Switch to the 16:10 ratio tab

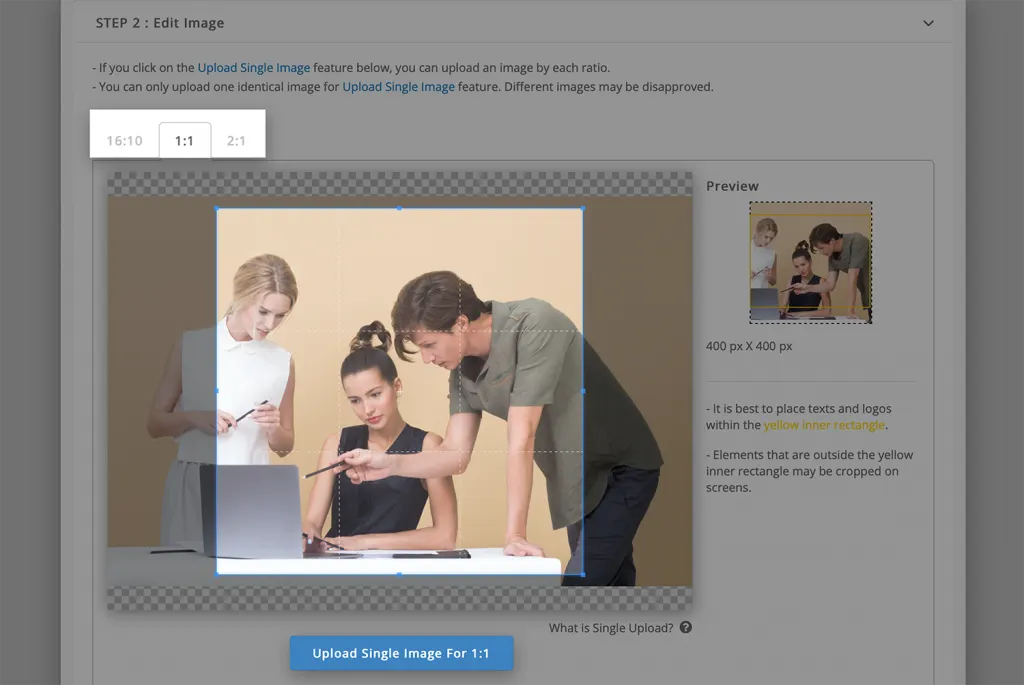124,140
